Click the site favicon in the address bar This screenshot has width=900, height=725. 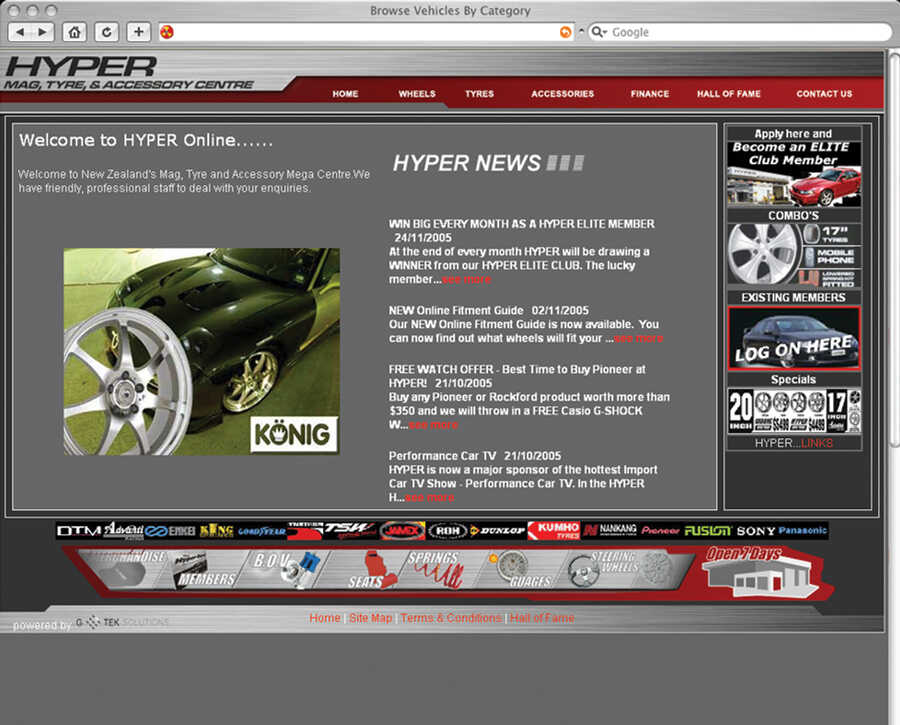(x=166, y=32)
